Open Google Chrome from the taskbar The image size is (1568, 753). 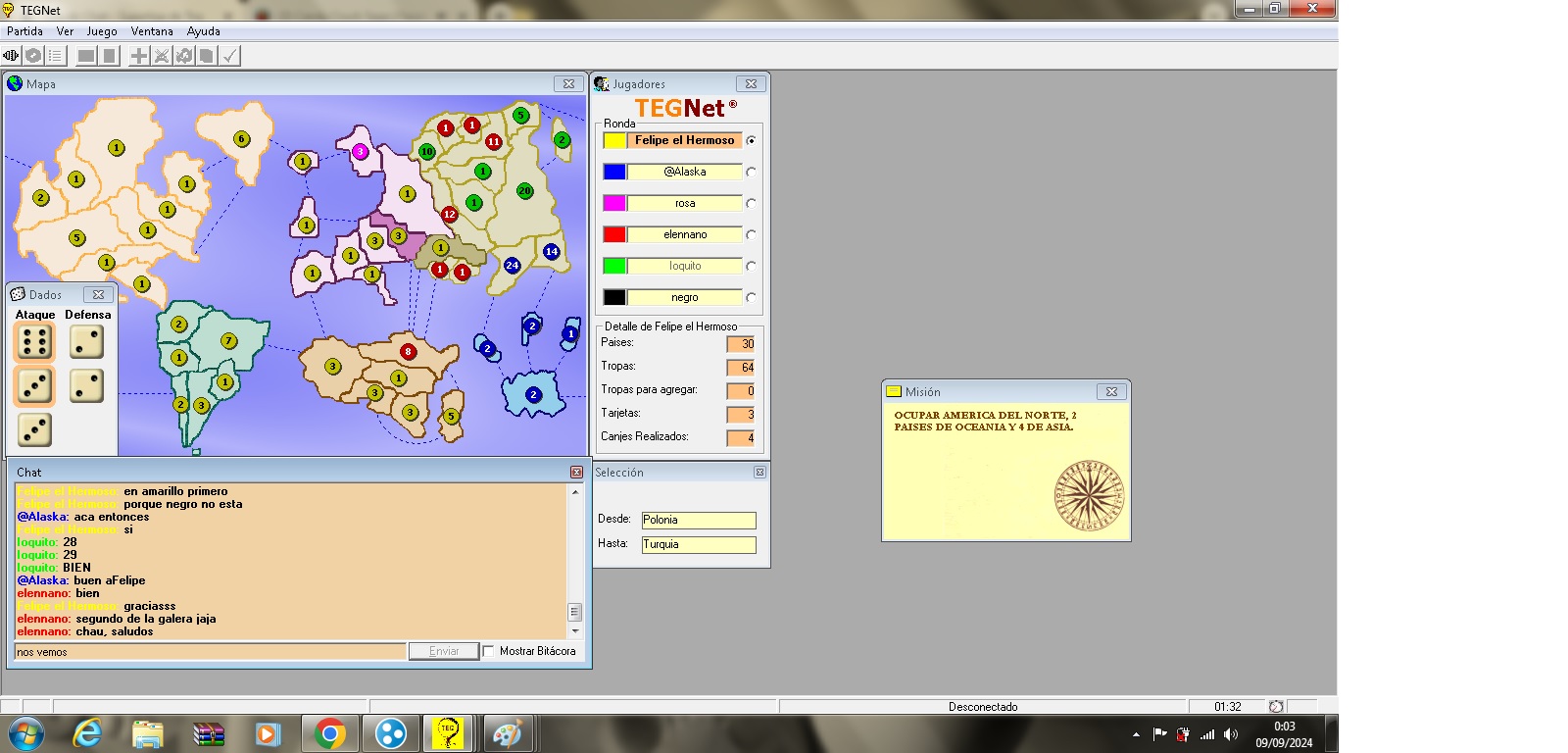[330, 733]
